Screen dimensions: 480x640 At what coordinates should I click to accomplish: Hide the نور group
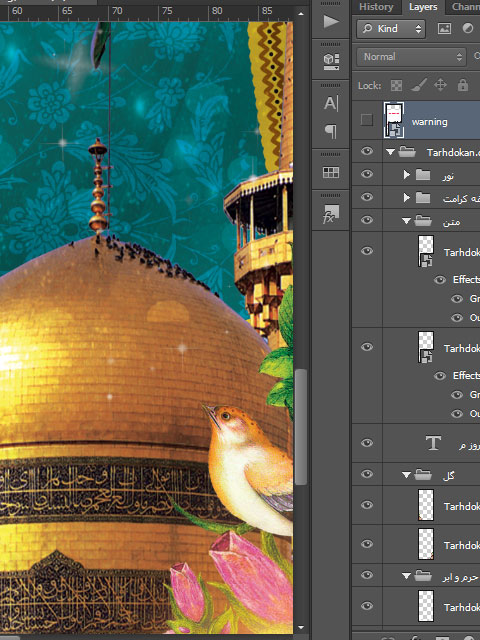367,174
